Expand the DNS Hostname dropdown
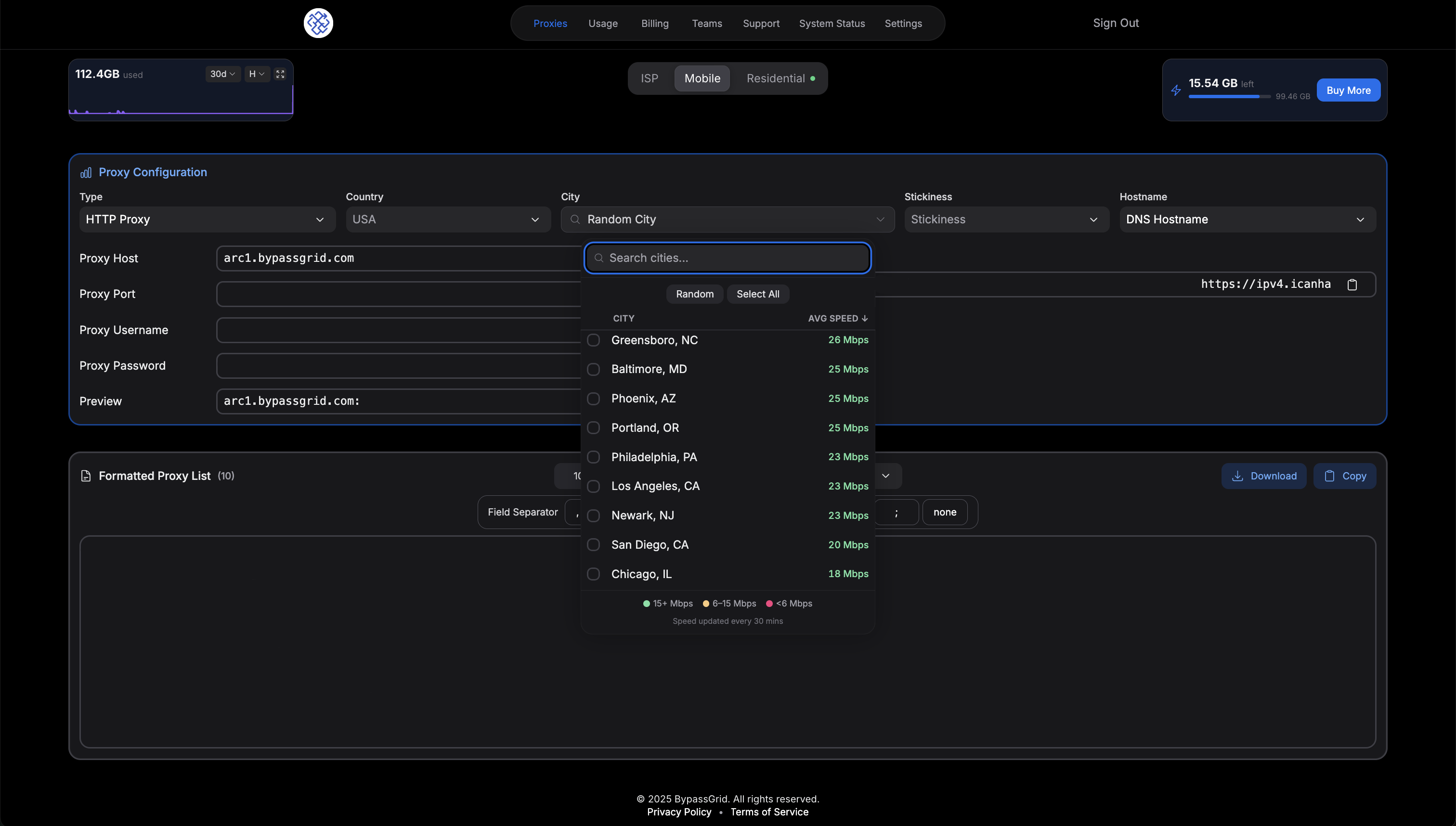This screenshot has height=826, width=1456. 1247,219
